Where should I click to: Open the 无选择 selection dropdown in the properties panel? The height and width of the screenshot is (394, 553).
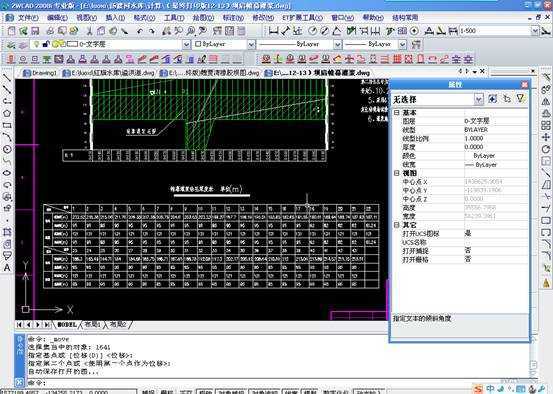(x=478, y=99)
